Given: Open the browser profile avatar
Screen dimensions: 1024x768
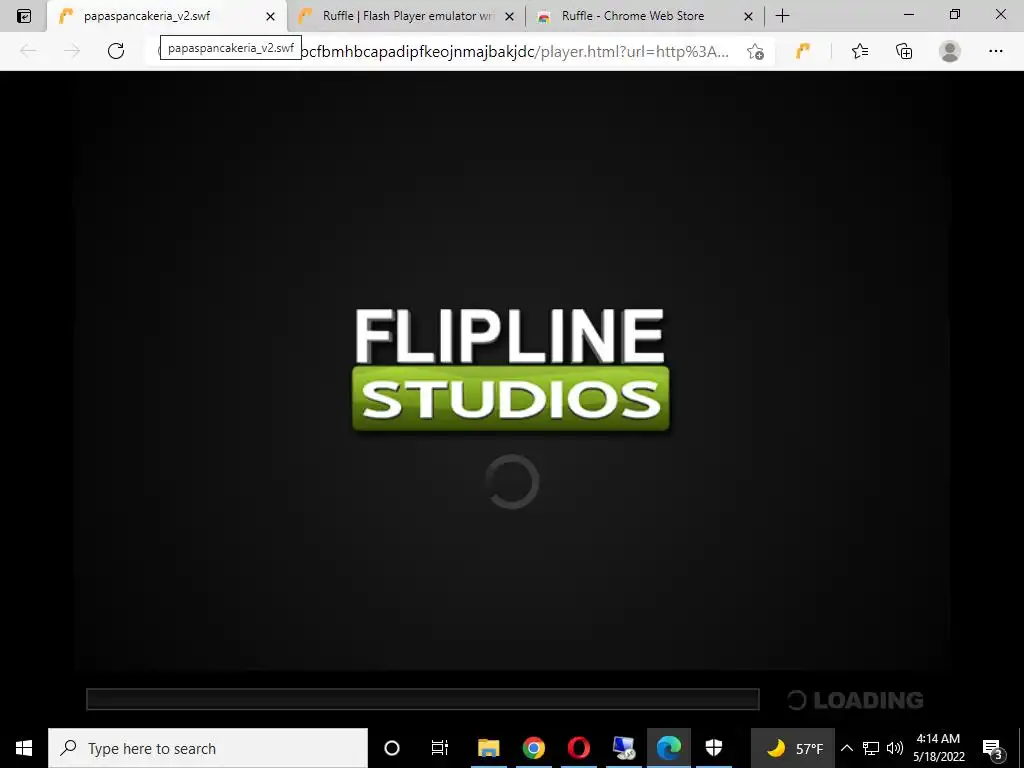Looking at the screenshot, I should click(x=950, y=51).
